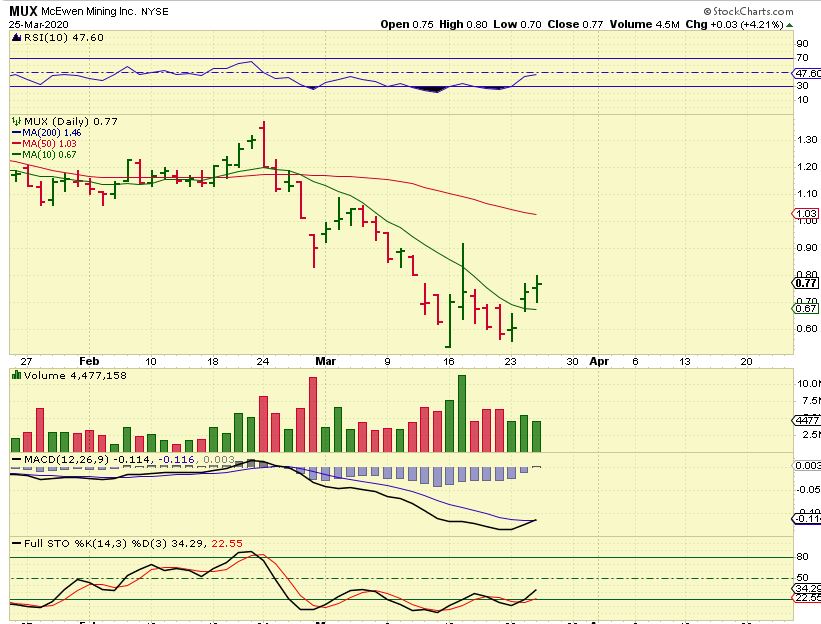Click the candlestick icon beside MUX (Daily)
Viewport: 821px width, 624px height.
pyautogui.click(x=16, y=121)
